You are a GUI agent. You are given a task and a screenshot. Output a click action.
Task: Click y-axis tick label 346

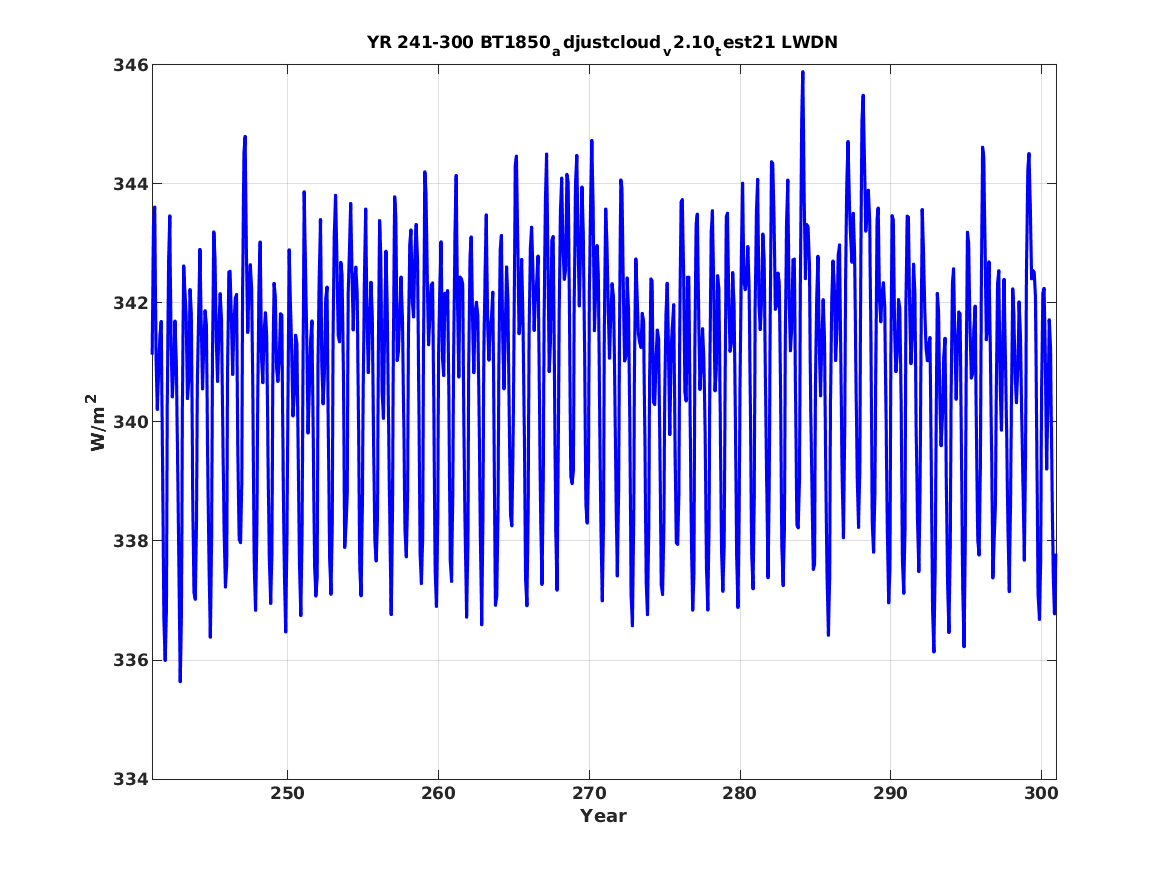(130, 65)
